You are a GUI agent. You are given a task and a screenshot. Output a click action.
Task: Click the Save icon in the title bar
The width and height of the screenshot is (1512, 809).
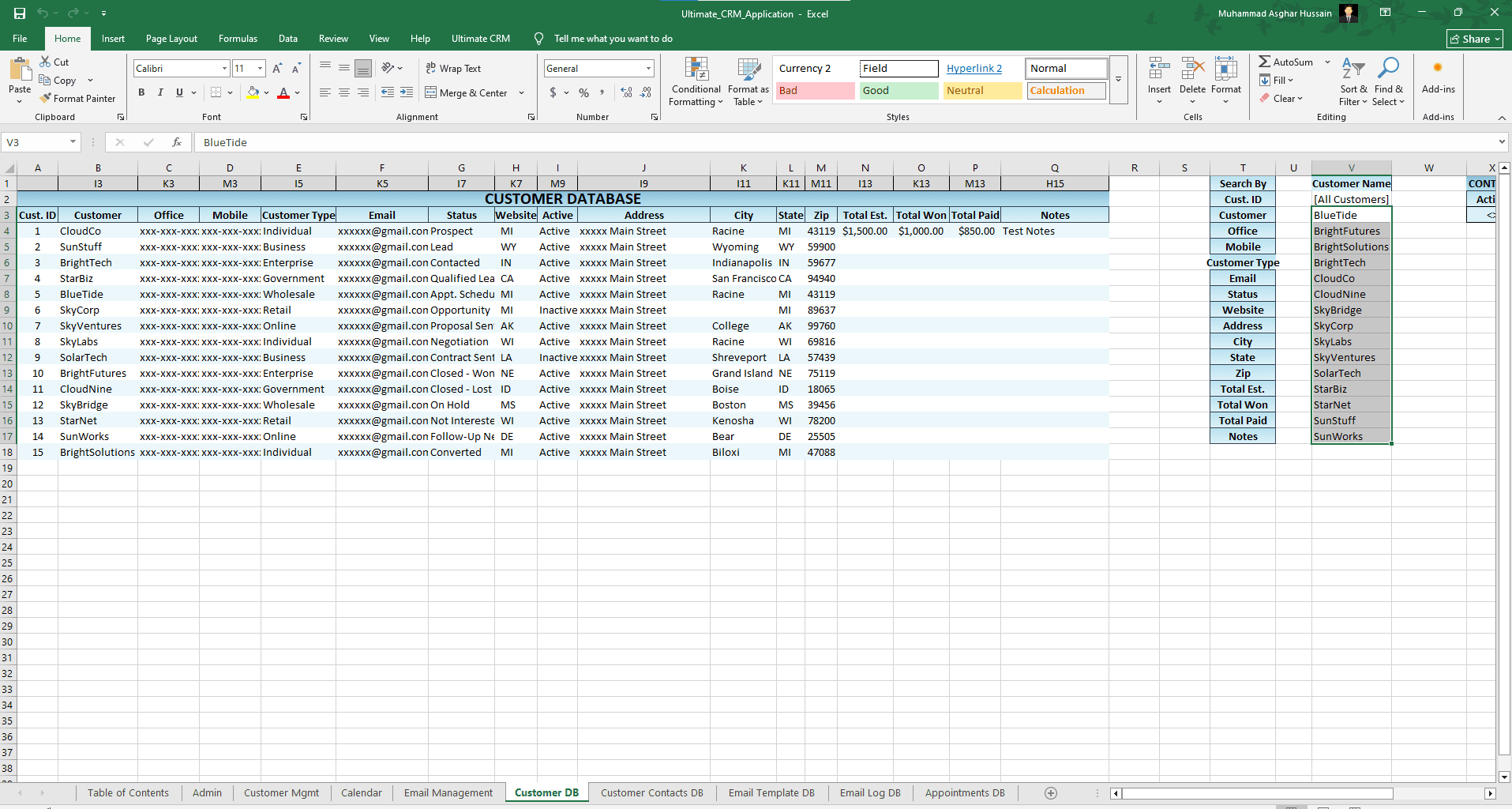coord(20,13)
